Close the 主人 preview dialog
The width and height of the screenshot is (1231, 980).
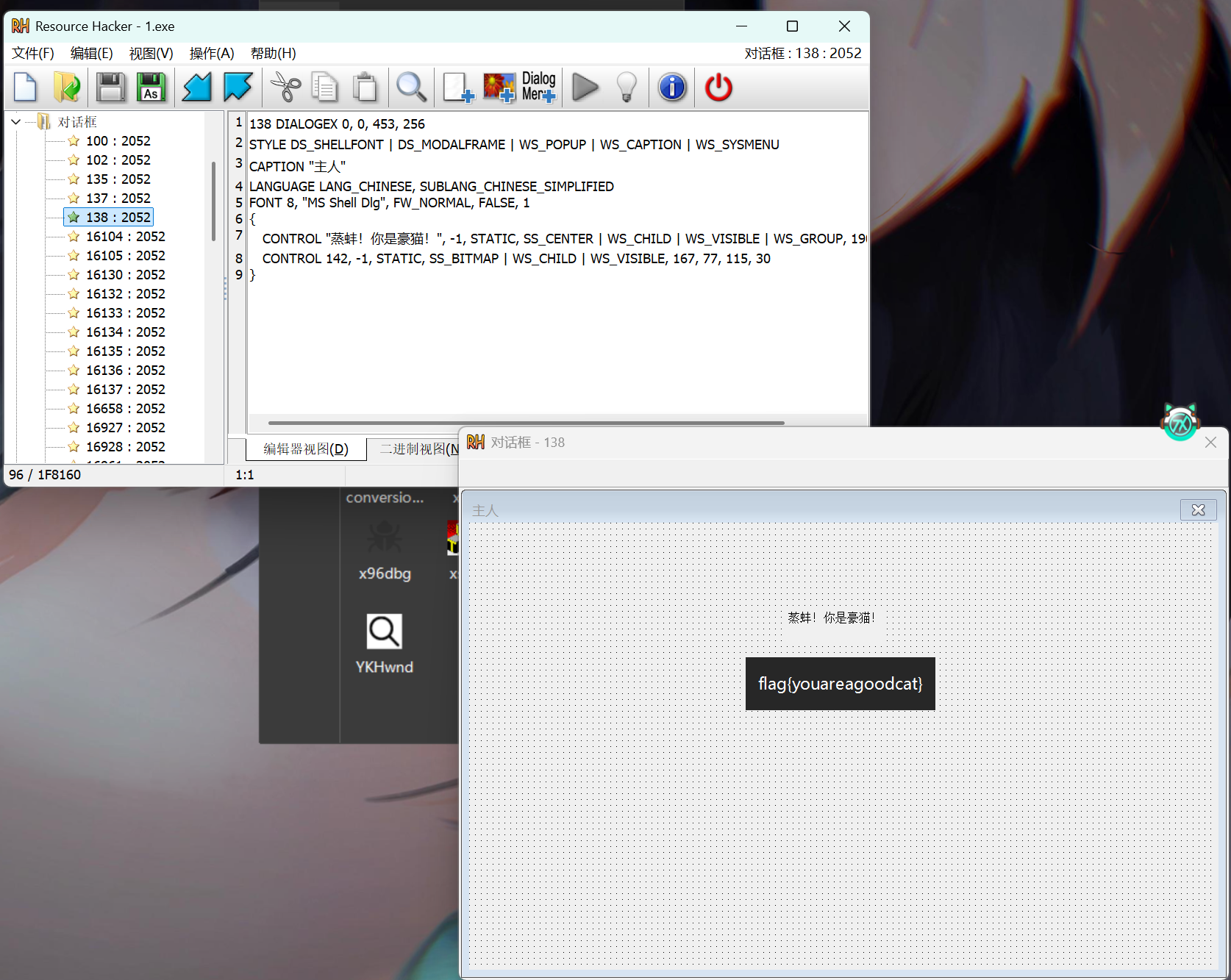point(1198,510)
